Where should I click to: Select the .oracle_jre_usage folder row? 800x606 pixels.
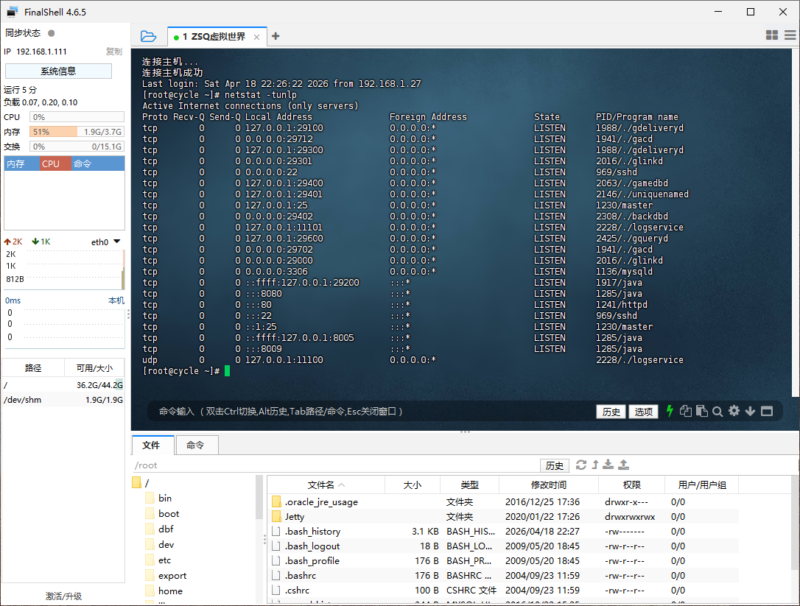click(x=504, y=502)
